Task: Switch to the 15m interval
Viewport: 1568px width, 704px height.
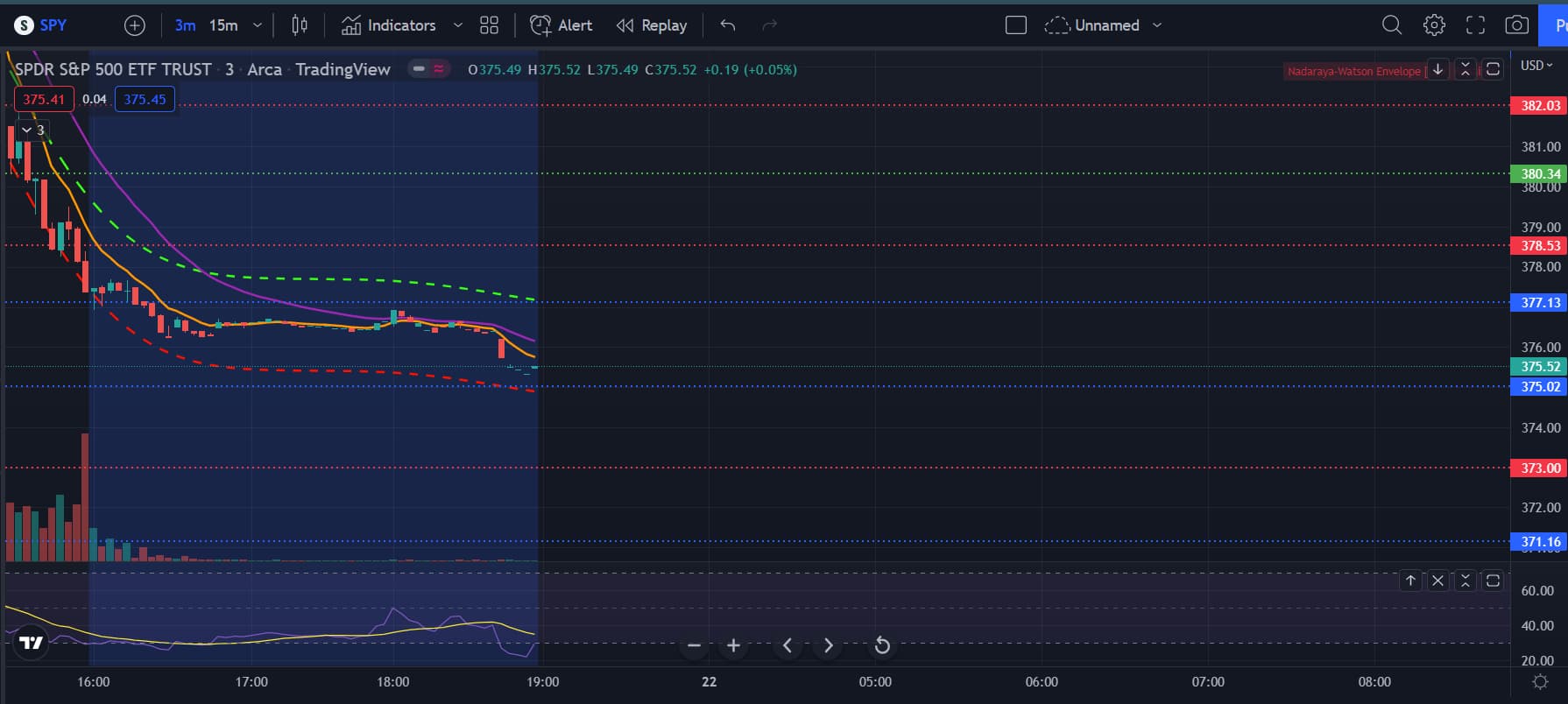Action: tap(223, 25)
